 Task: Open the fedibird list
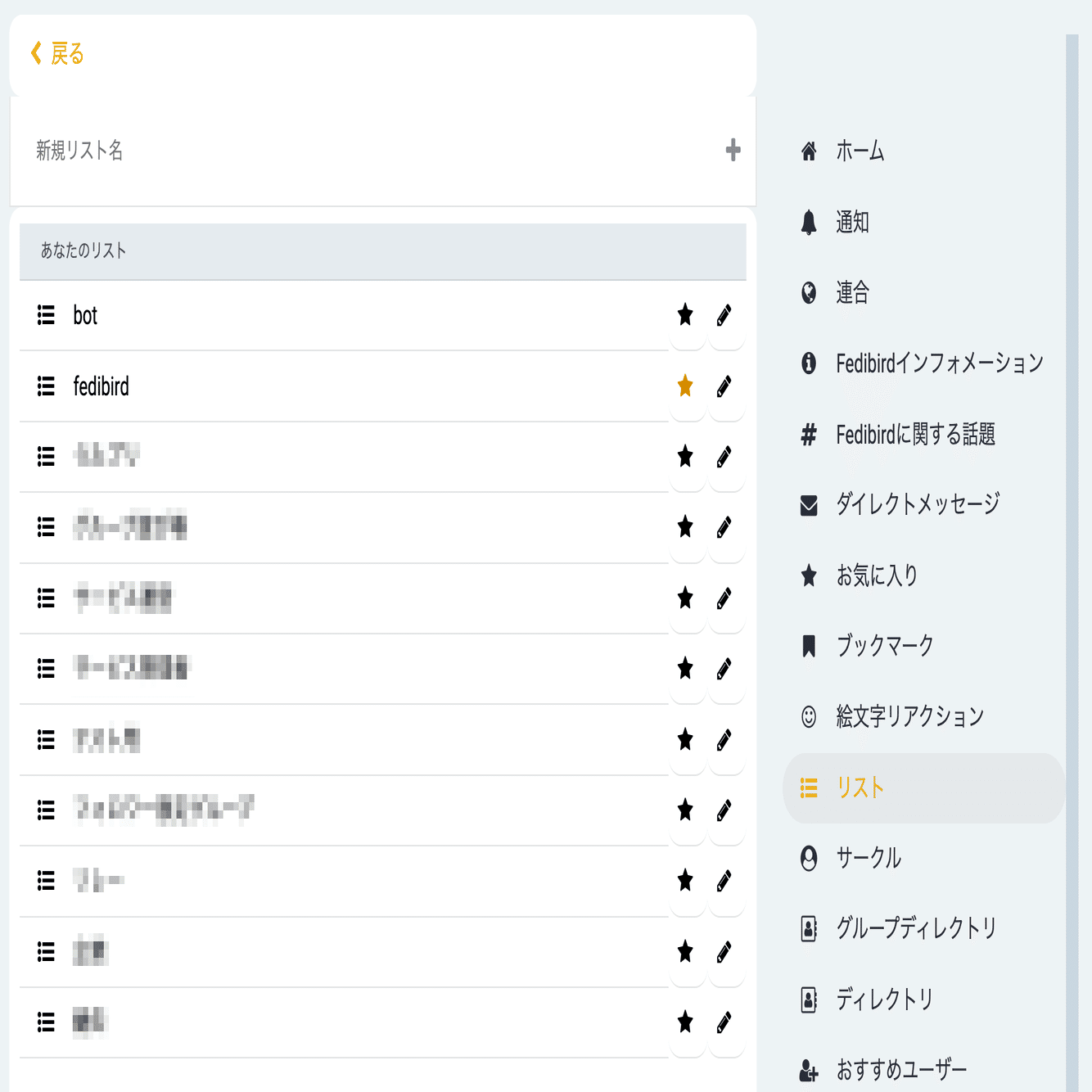pos(101,386)
